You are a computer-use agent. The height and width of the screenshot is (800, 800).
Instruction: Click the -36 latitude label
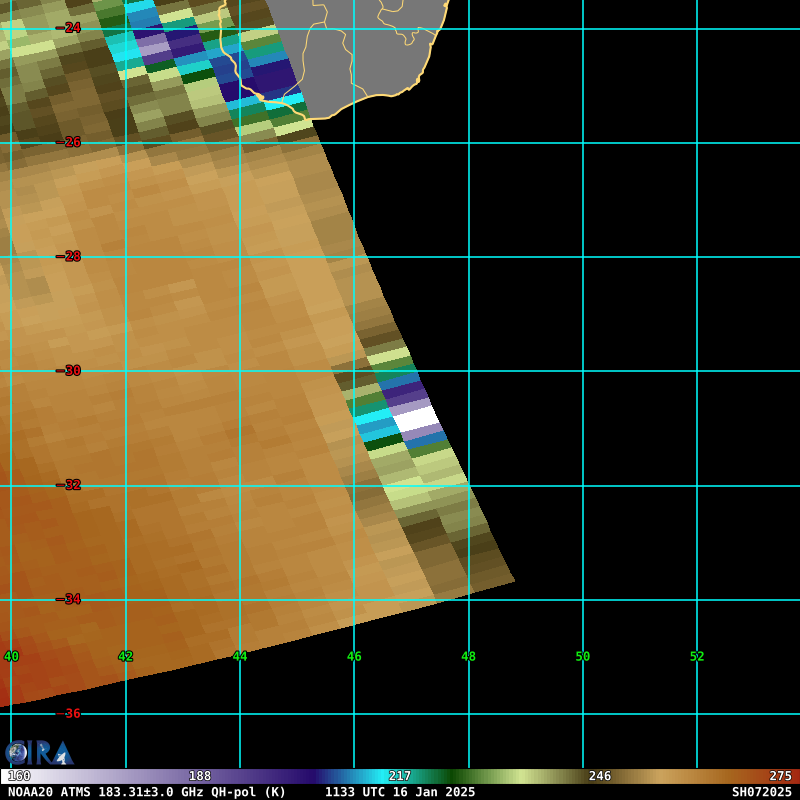[x=70, y=713]
